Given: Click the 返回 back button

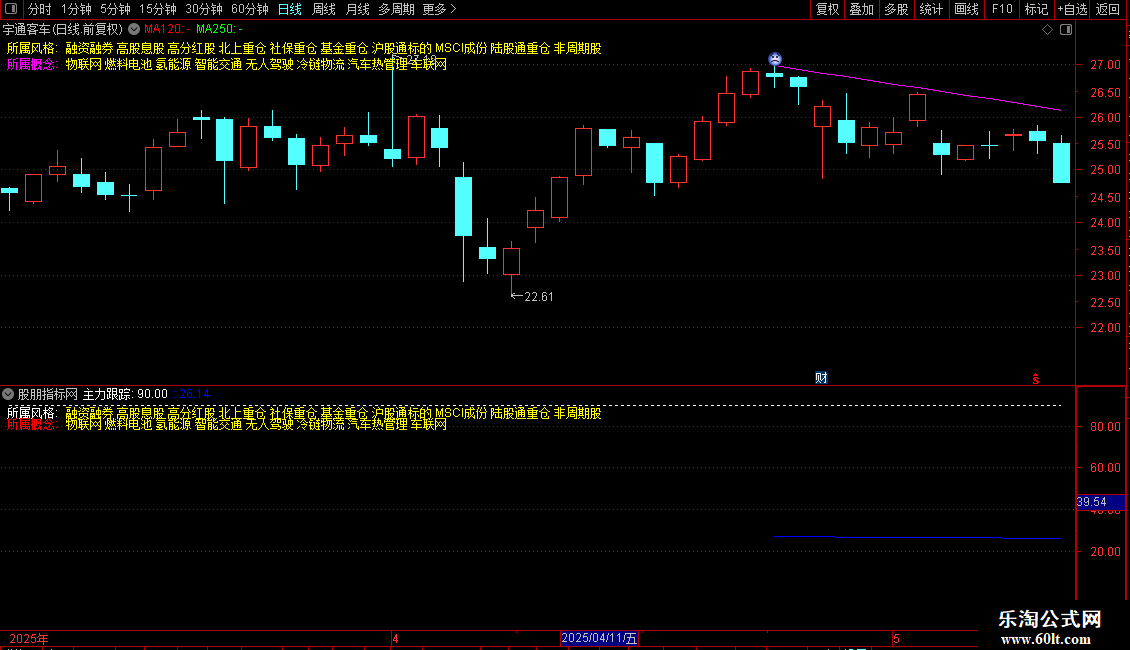Looking at the screenshot, I should point(1108,9).
